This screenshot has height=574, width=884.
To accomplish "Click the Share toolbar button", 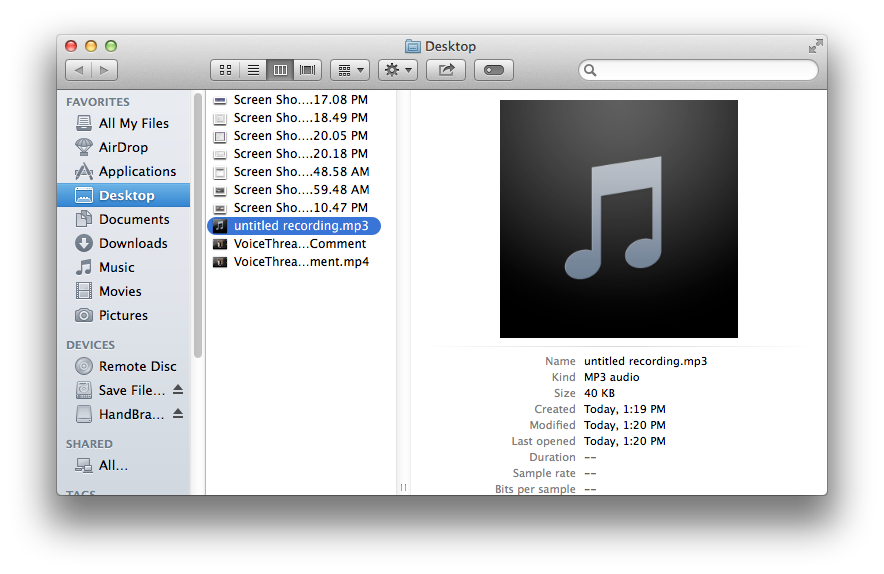I will click(446, 70).
